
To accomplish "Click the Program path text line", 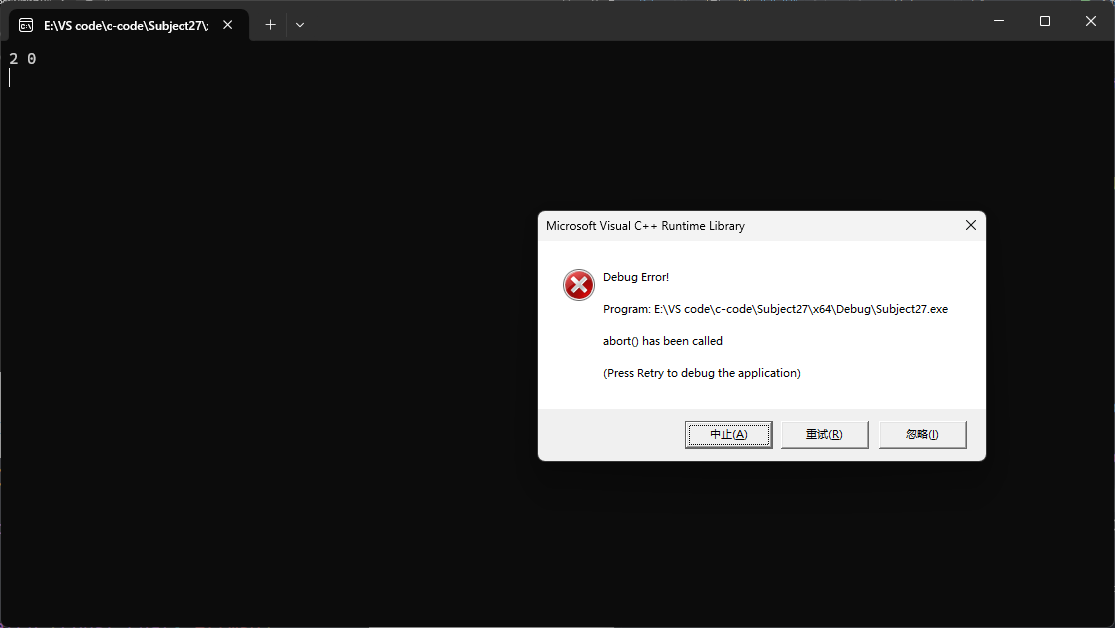I will (775, 309).
